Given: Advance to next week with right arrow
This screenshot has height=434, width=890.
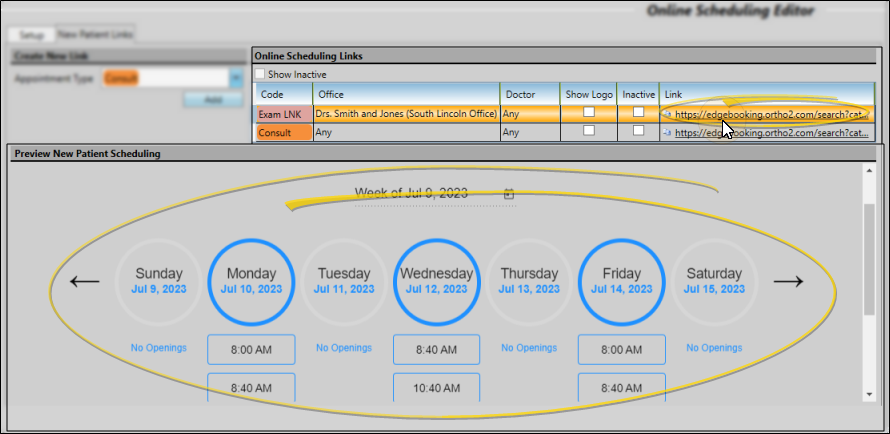Looking at the screenshot, I should [789, 281].
